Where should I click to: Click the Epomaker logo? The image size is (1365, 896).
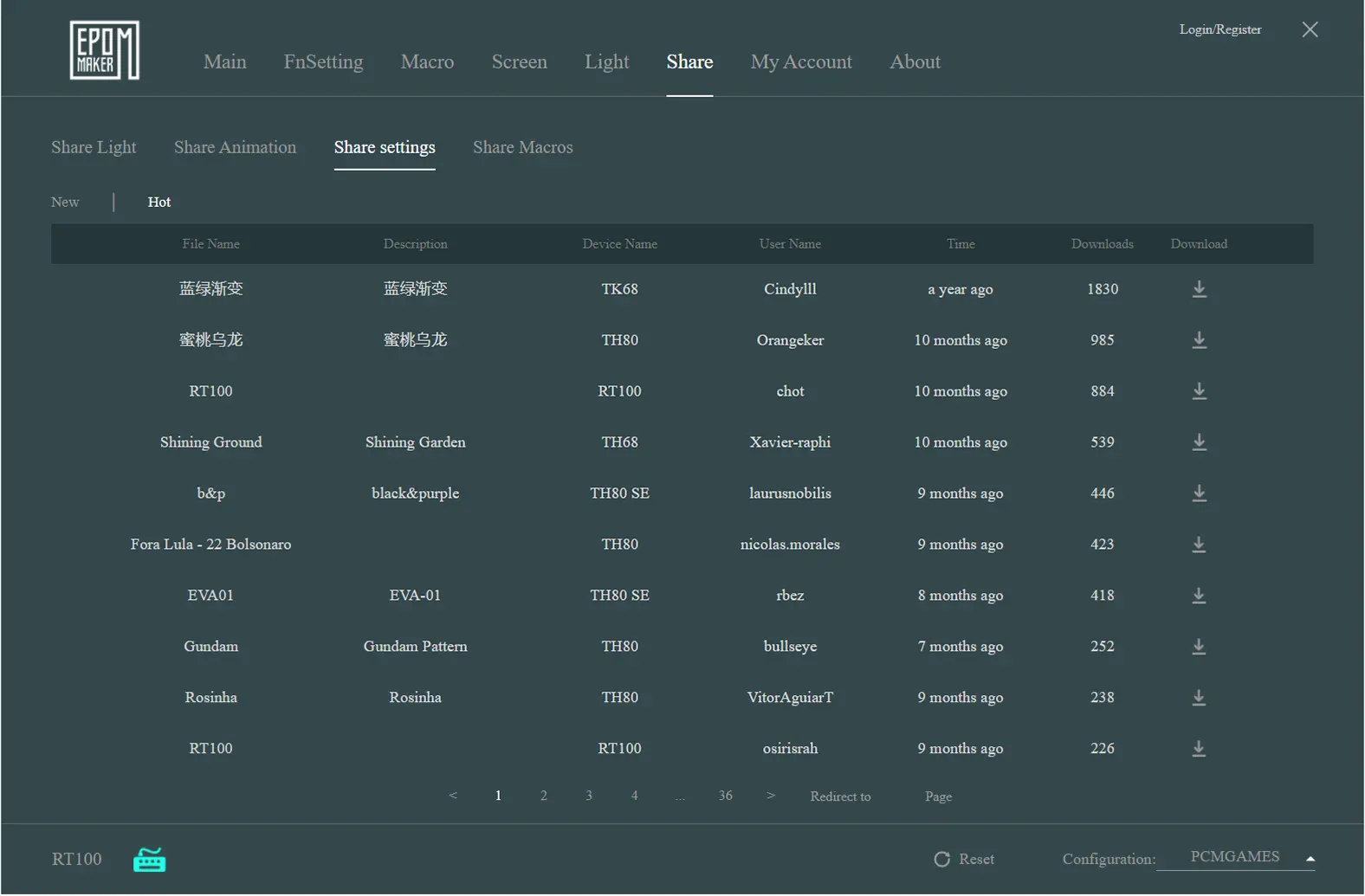point(105,50)
